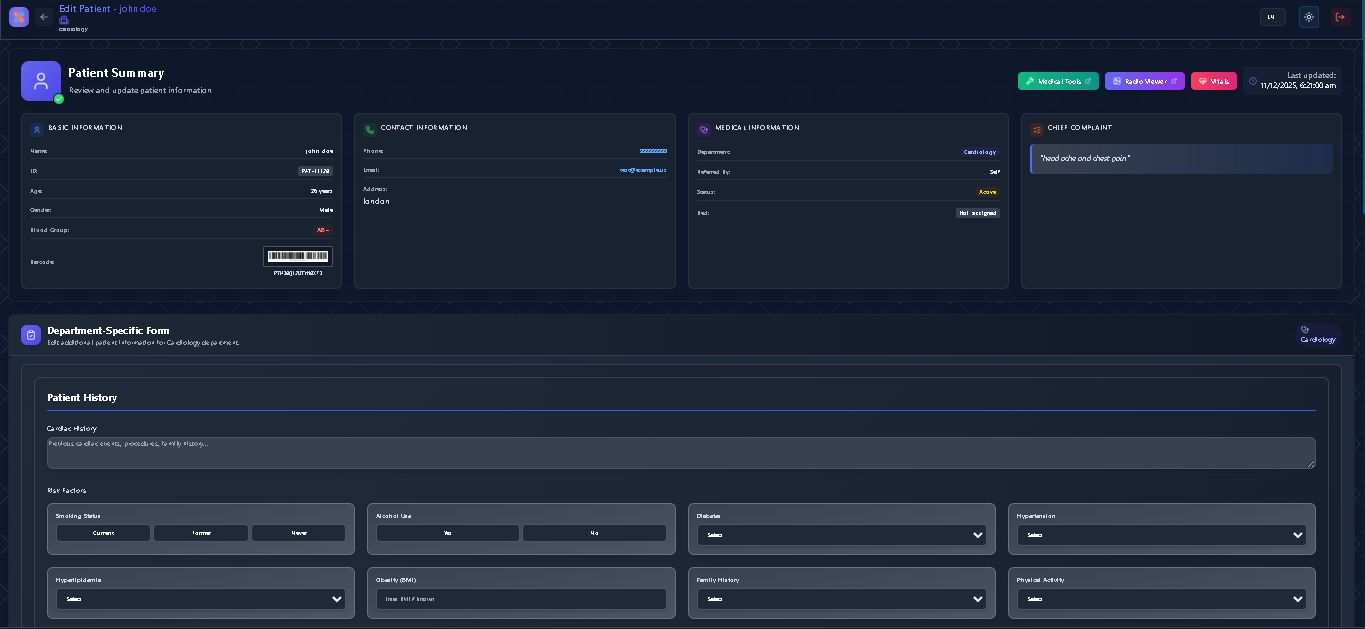Viewport: 1365px width, 629px height.
Task: Open the Vitals monitor
Action: pos(1213,81)
